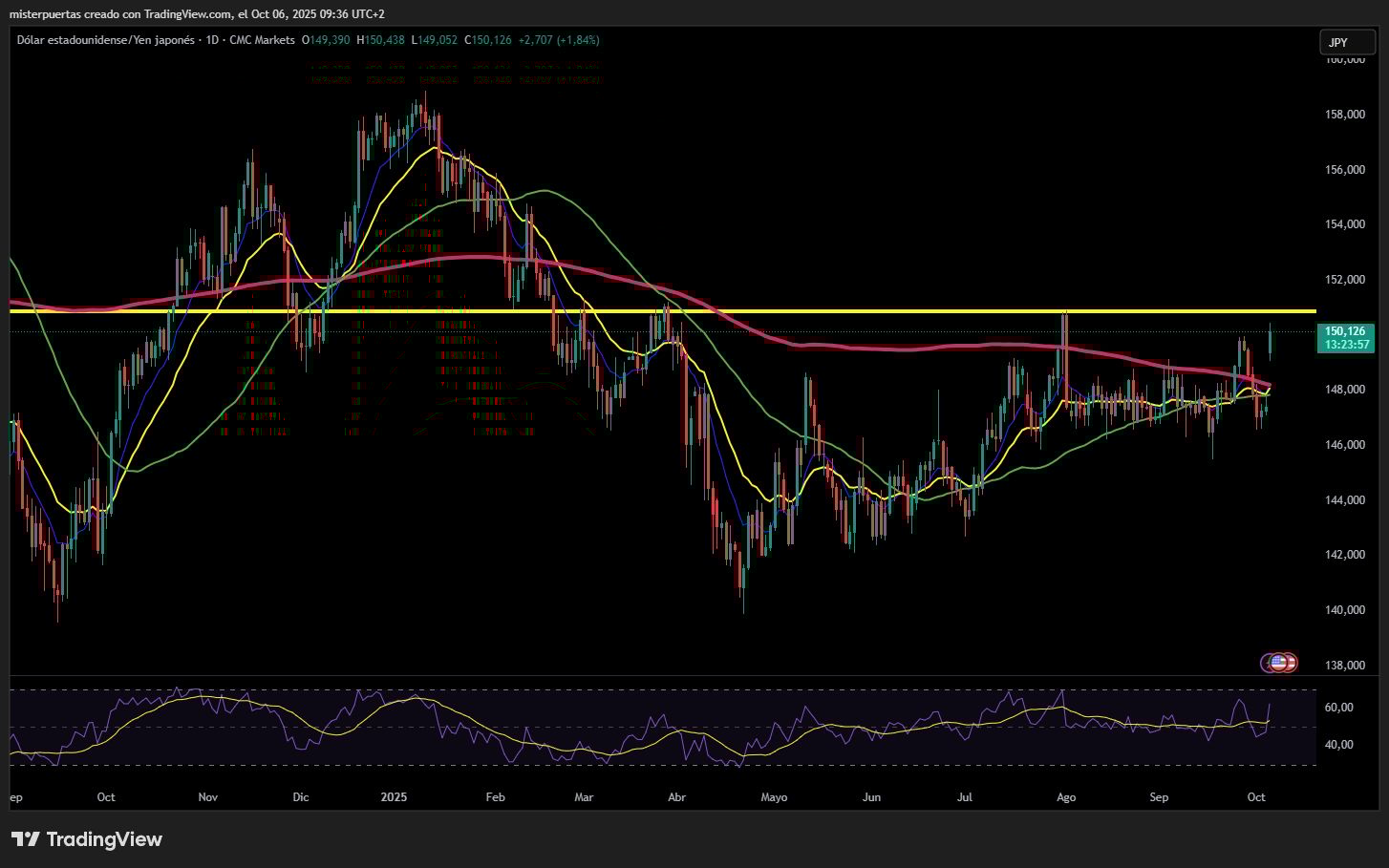This screenshot has height=868, width=1389.
Task: Click the 138,000 price axis label
Action: (1345, 666)
